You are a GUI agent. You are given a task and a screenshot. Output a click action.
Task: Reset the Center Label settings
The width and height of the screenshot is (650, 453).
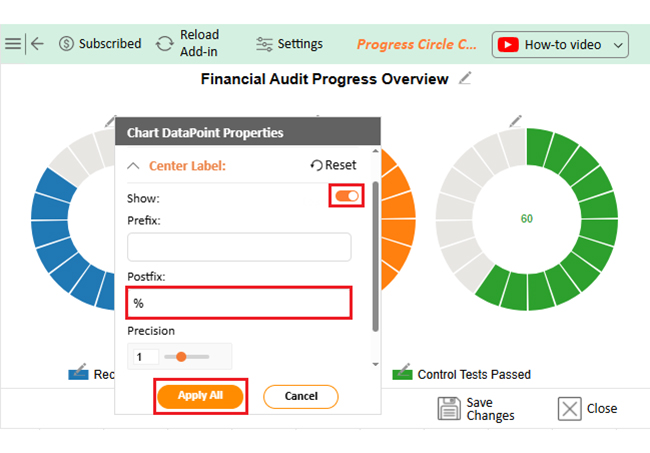(333, 166)
